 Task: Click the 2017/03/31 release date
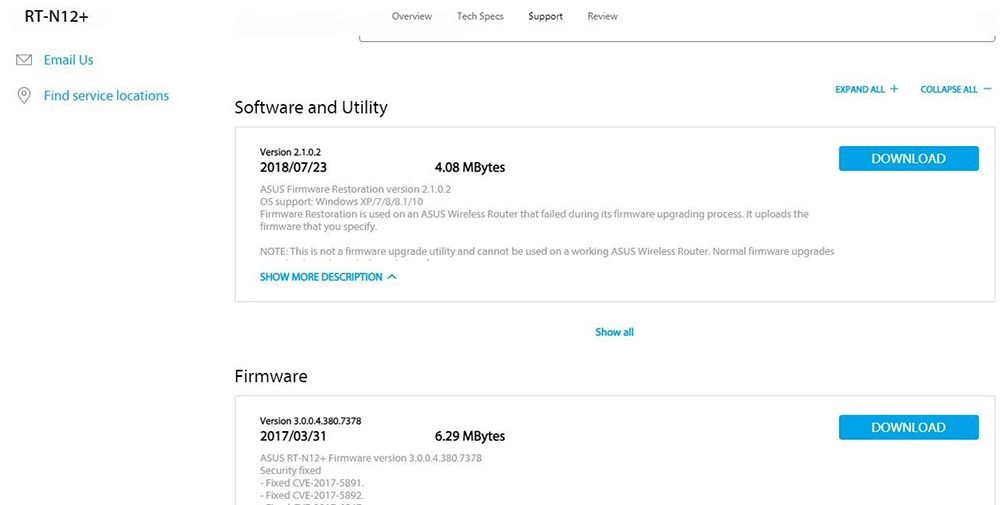[x=293, y=437]
